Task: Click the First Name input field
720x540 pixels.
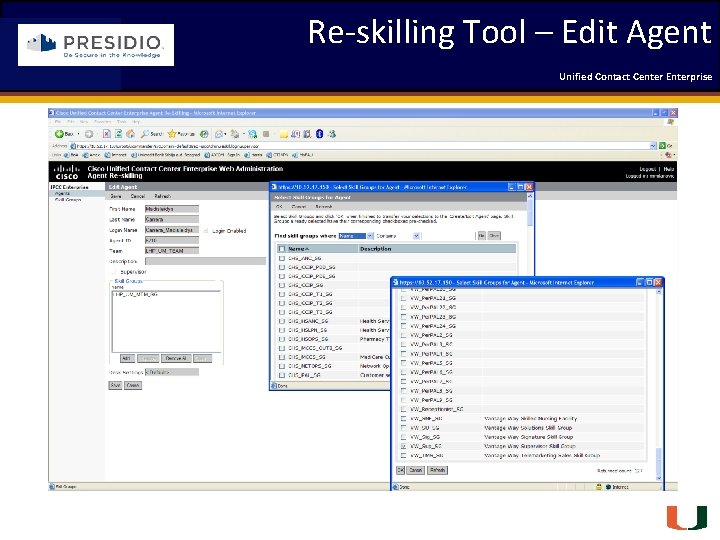Action: [172, 209]
